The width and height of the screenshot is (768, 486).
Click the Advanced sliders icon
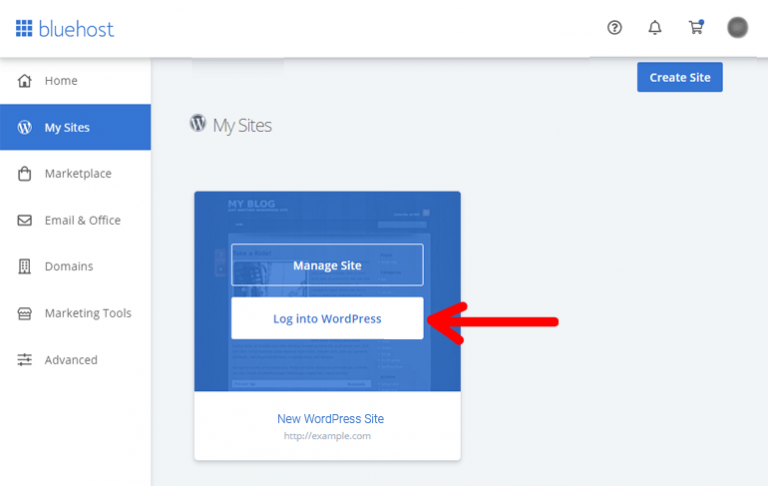pos(24,360)
